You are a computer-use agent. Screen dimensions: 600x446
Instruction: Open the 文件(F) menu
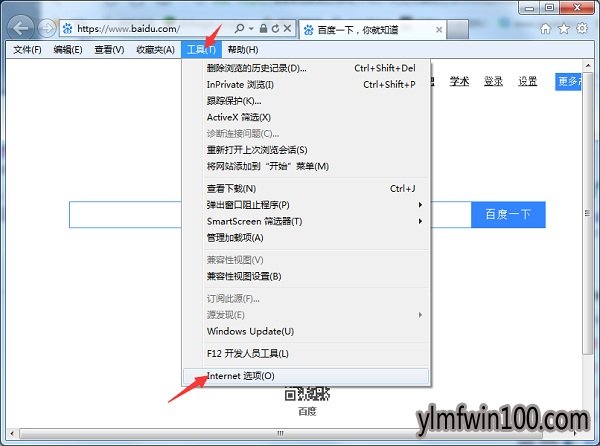(27, 50)
